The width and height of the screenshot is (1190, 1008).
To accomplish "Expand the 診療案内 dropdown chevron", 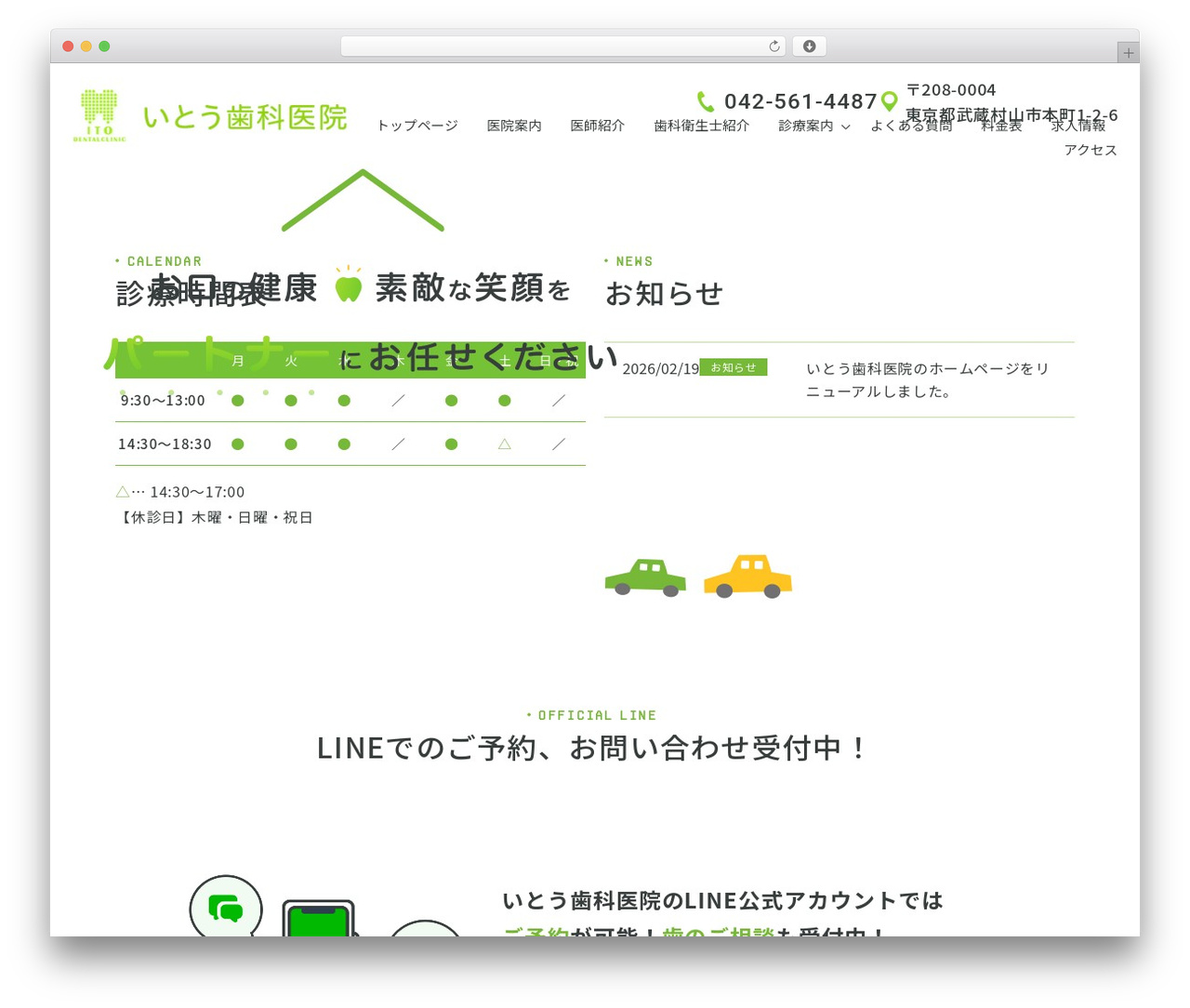I will [846, 126].
